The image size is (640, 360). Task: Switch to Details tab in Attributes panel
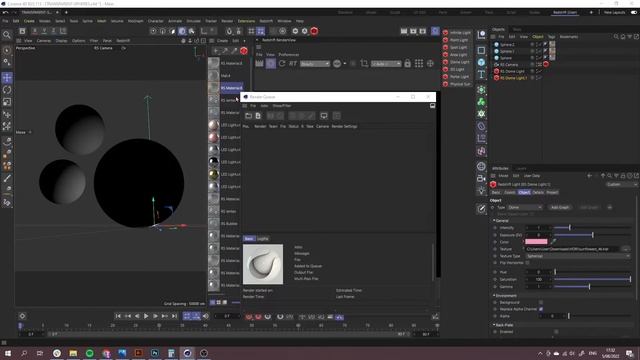pos(538,192)
